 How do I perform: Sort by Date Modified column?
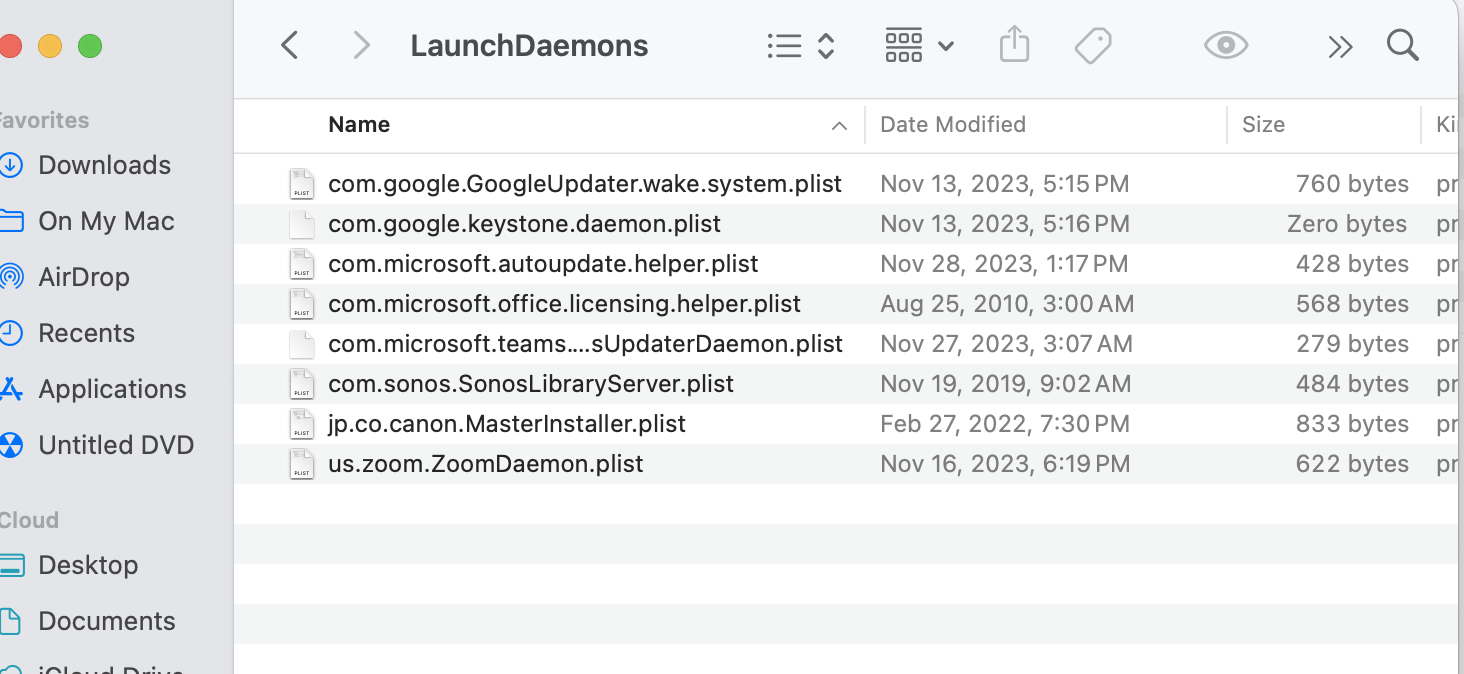(952, 125)
